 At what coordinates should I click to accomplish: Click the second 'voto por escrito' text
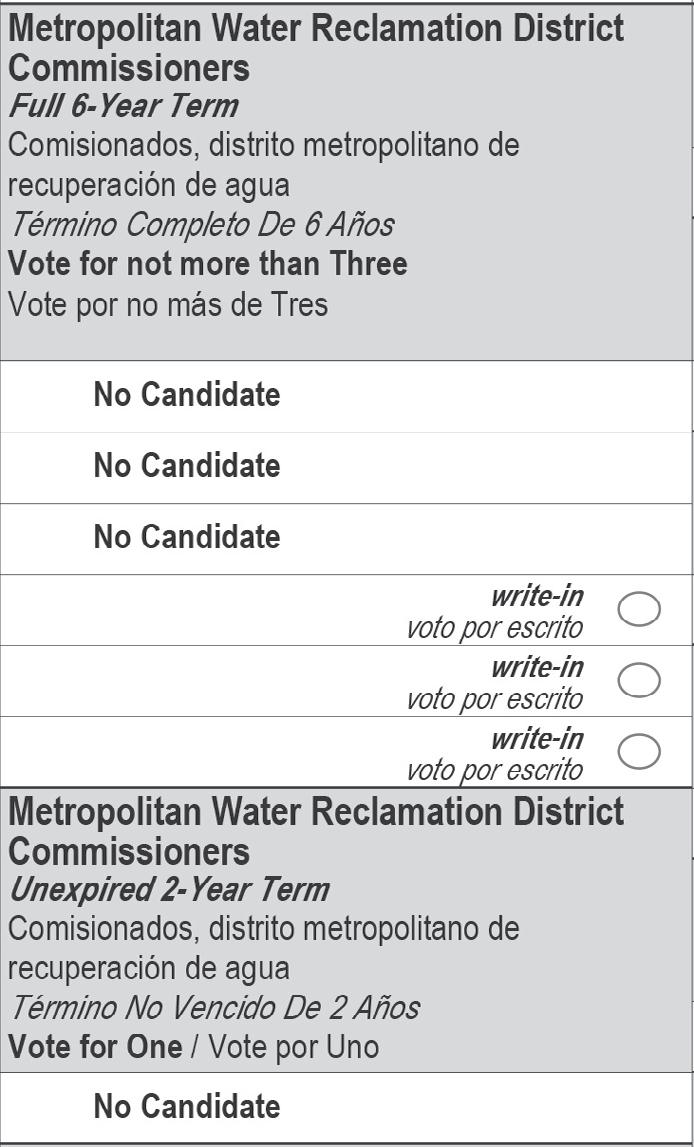coord(494,699)
